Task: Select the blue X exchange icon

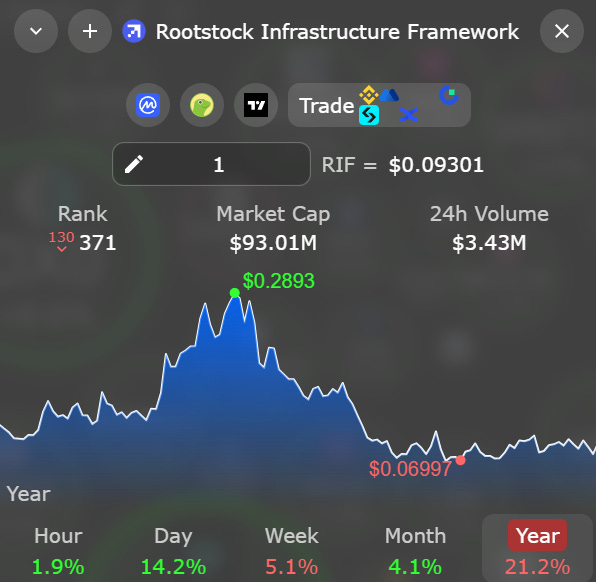Action: tap(409, 115)
